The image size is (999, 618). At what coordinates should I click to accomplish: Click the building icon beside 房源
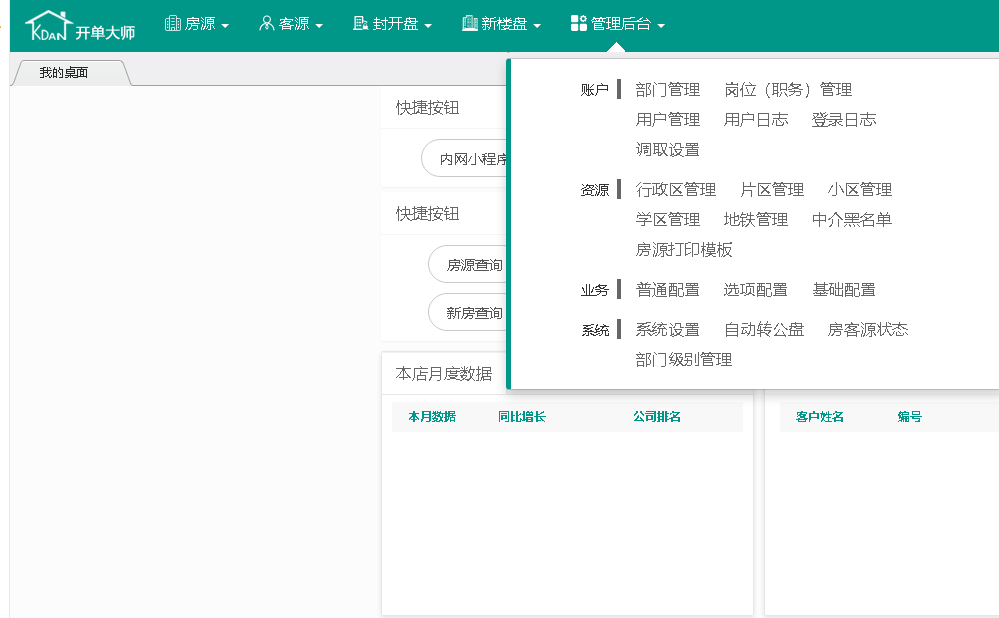click(x=172, y=25)
